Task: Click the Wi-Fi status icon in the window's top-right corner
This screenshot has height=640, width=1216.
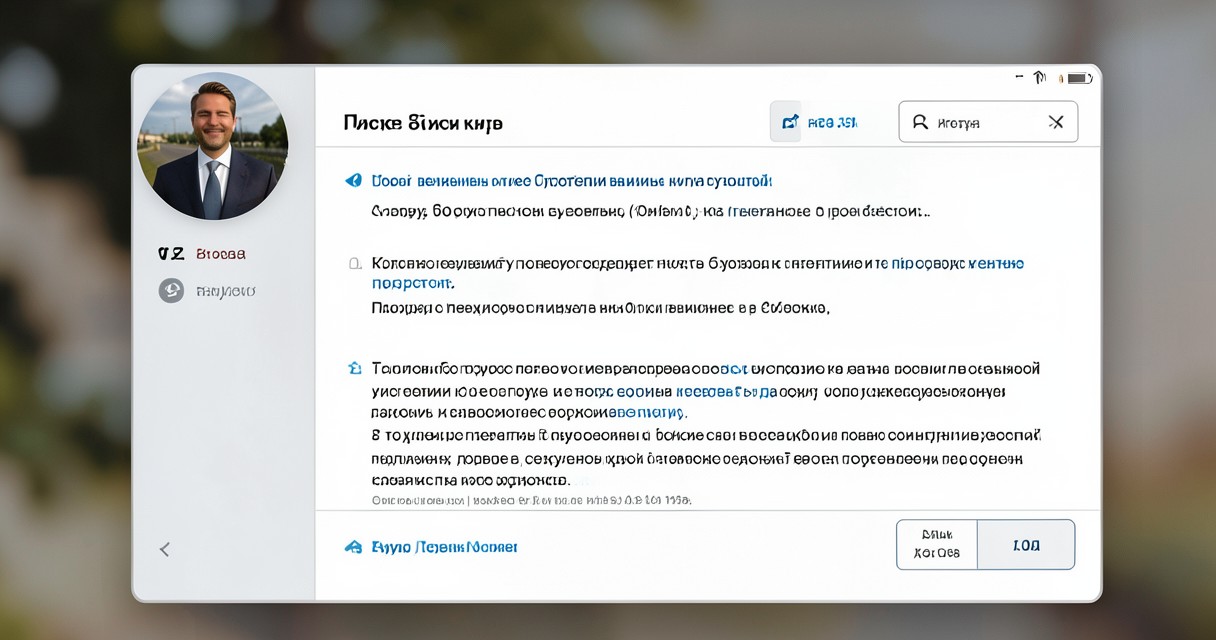Action: click(1040, 77)
